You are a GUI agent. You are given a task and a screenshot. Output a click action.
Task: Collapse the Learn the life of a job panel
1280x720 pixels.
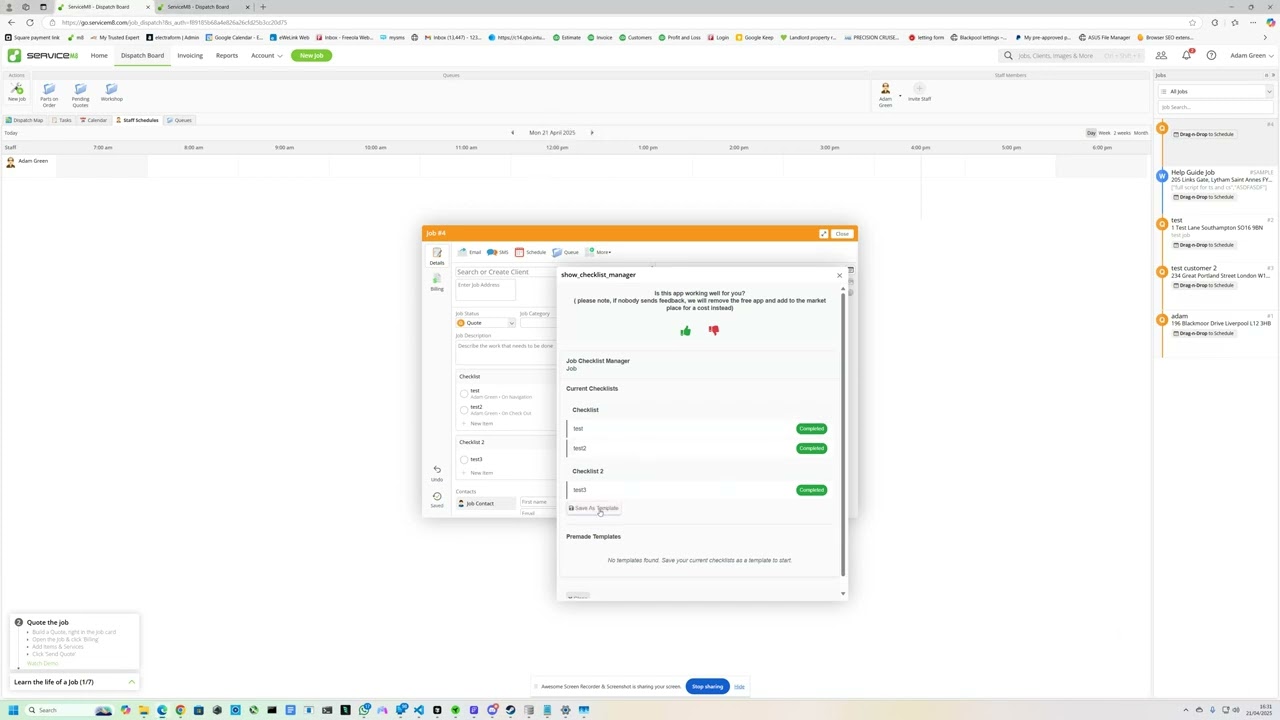[x=131, y=682]
